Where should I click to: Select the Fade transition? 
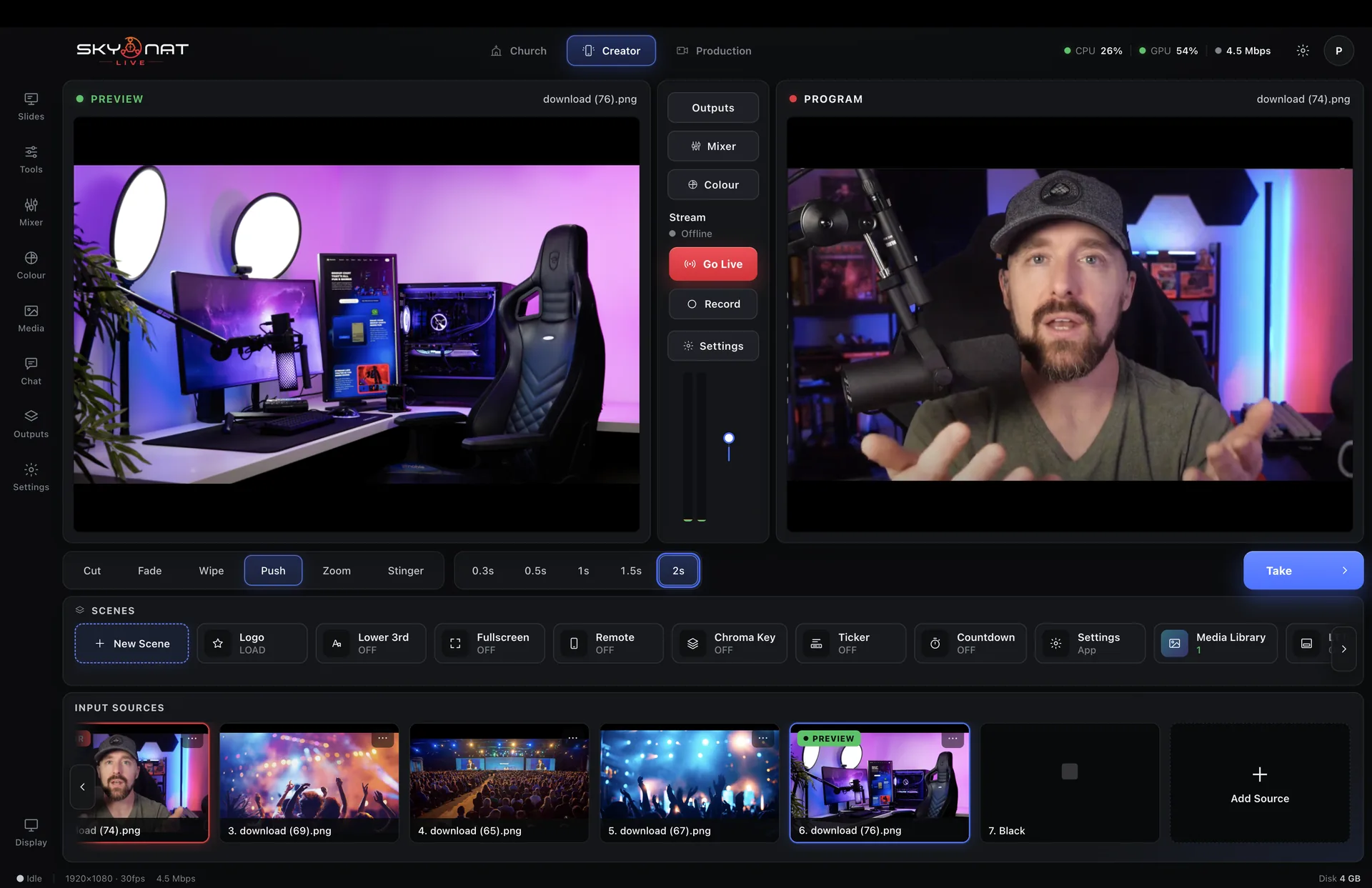(x=149, y=571)
